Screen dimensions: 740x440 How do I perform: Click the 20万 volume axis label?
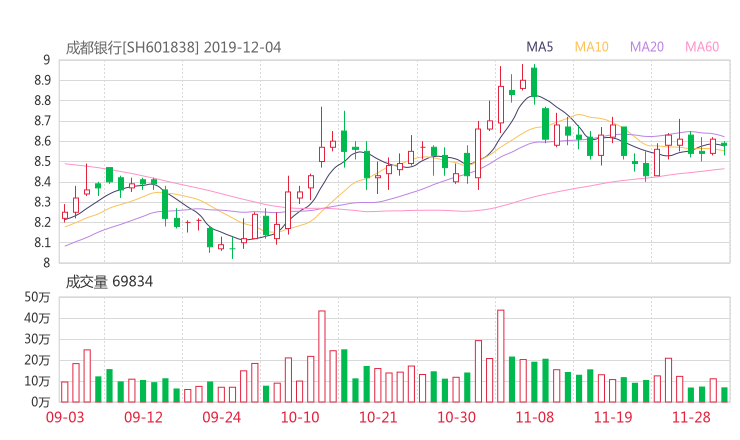37,360
